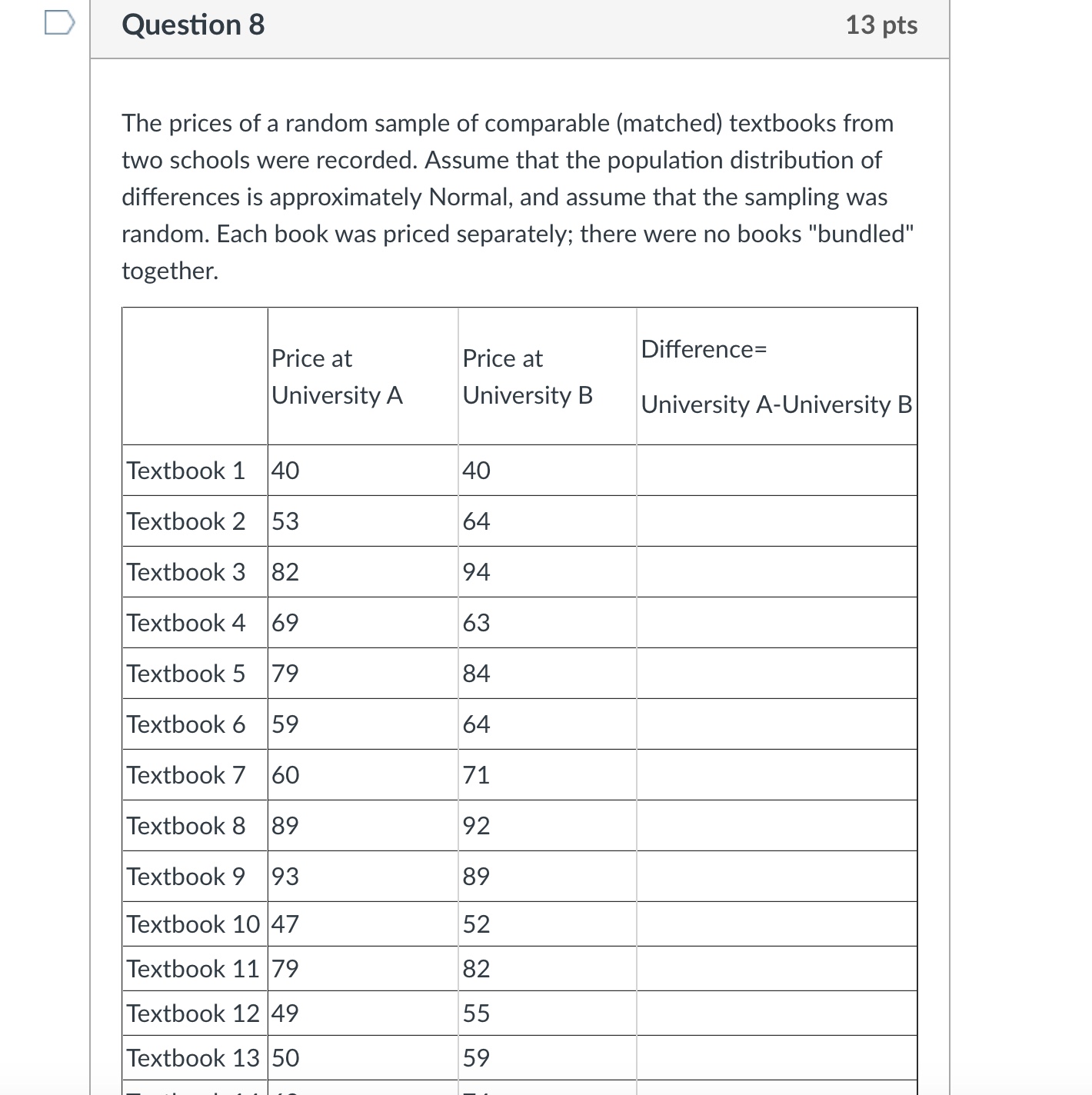Click the value 64 for Textbook 2 University B
1092x1095 pixels.
pos(475,521)
